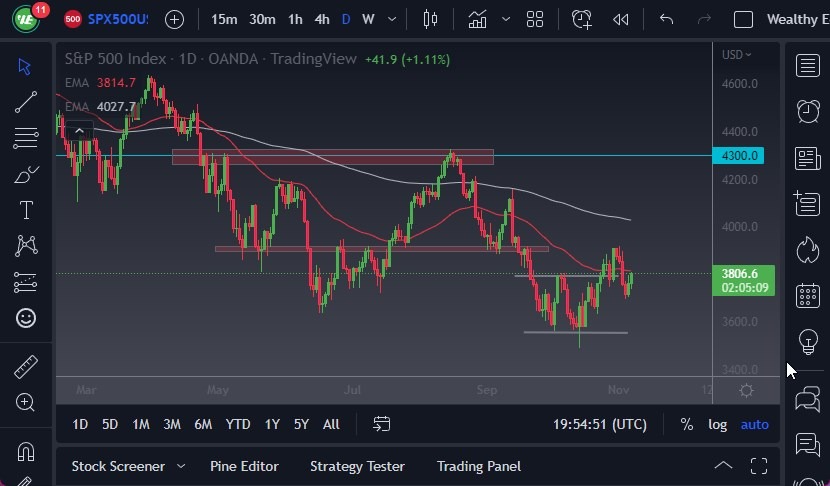The width and height of the screenshot is (830, 486).
Task: Switch to the Strategy Tester tab
Action: click(357, 466)
